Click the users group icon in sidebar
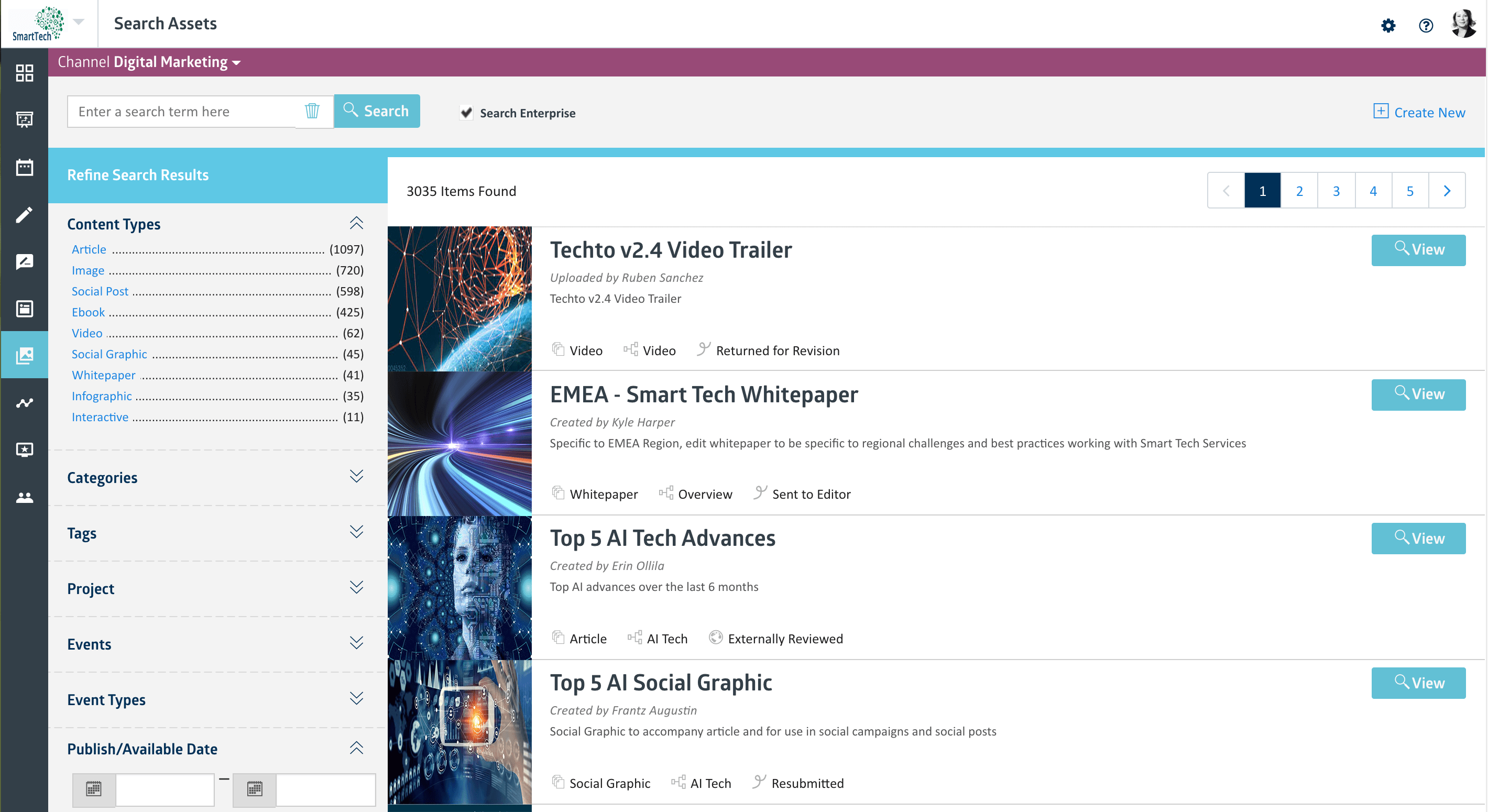Image resolution: width=1488 pixels, height=812 pixels. (24, 497)
